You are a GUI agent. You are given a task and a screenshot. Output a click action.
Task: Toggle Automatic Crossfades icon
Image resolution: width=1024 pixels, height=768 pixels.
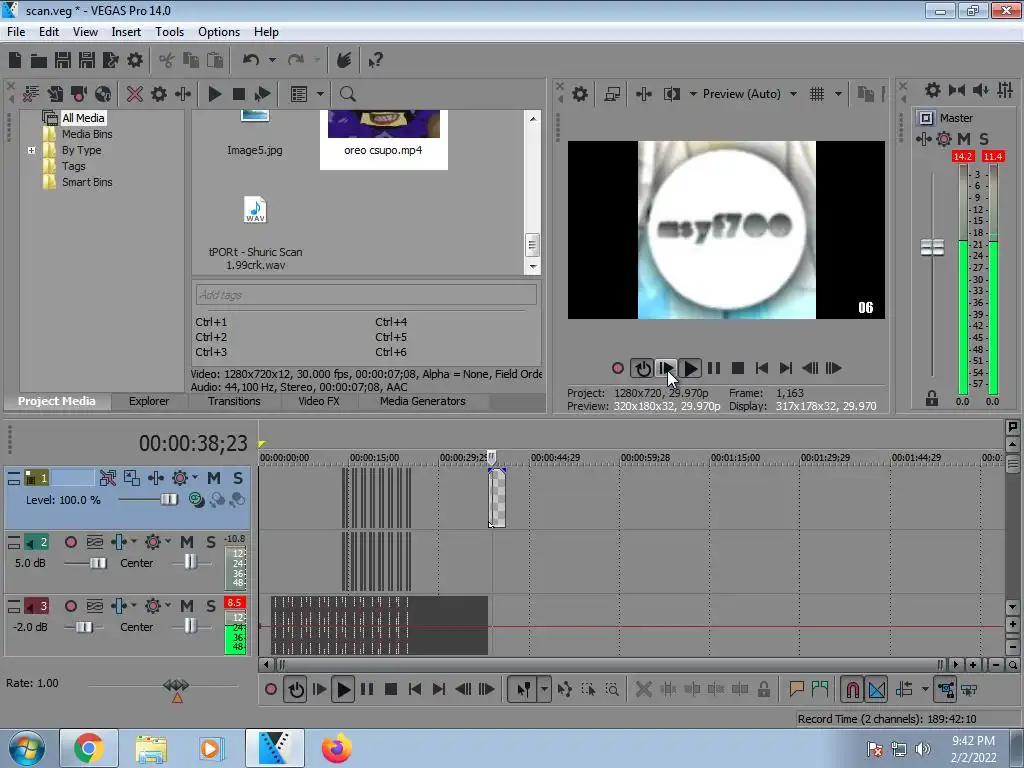pyautogui.click(x=877, y=690)
